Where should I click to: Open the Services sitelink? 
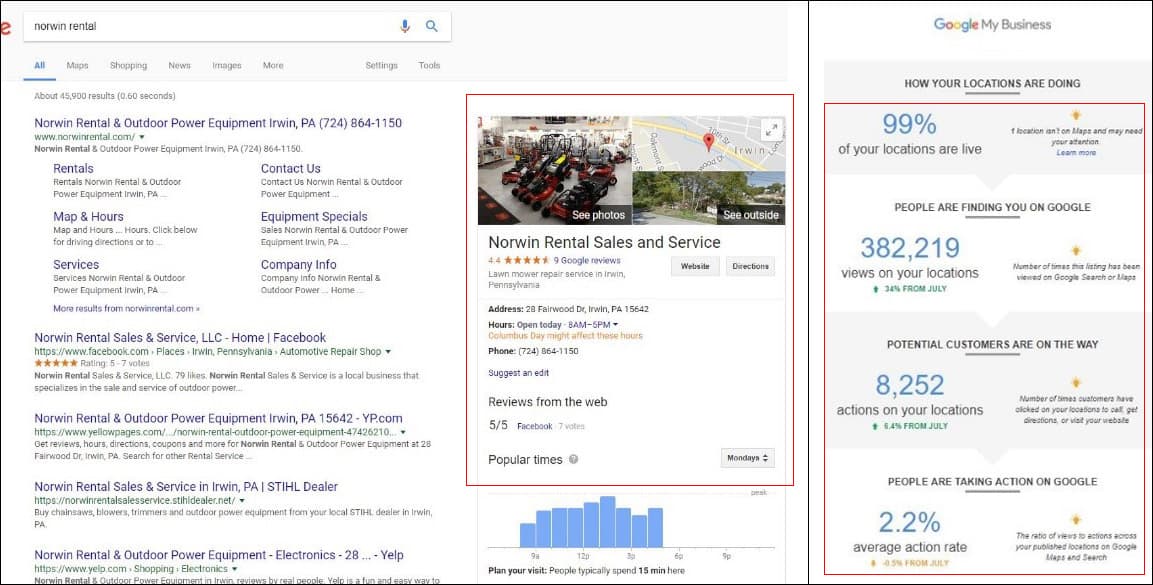click(76, 265)
